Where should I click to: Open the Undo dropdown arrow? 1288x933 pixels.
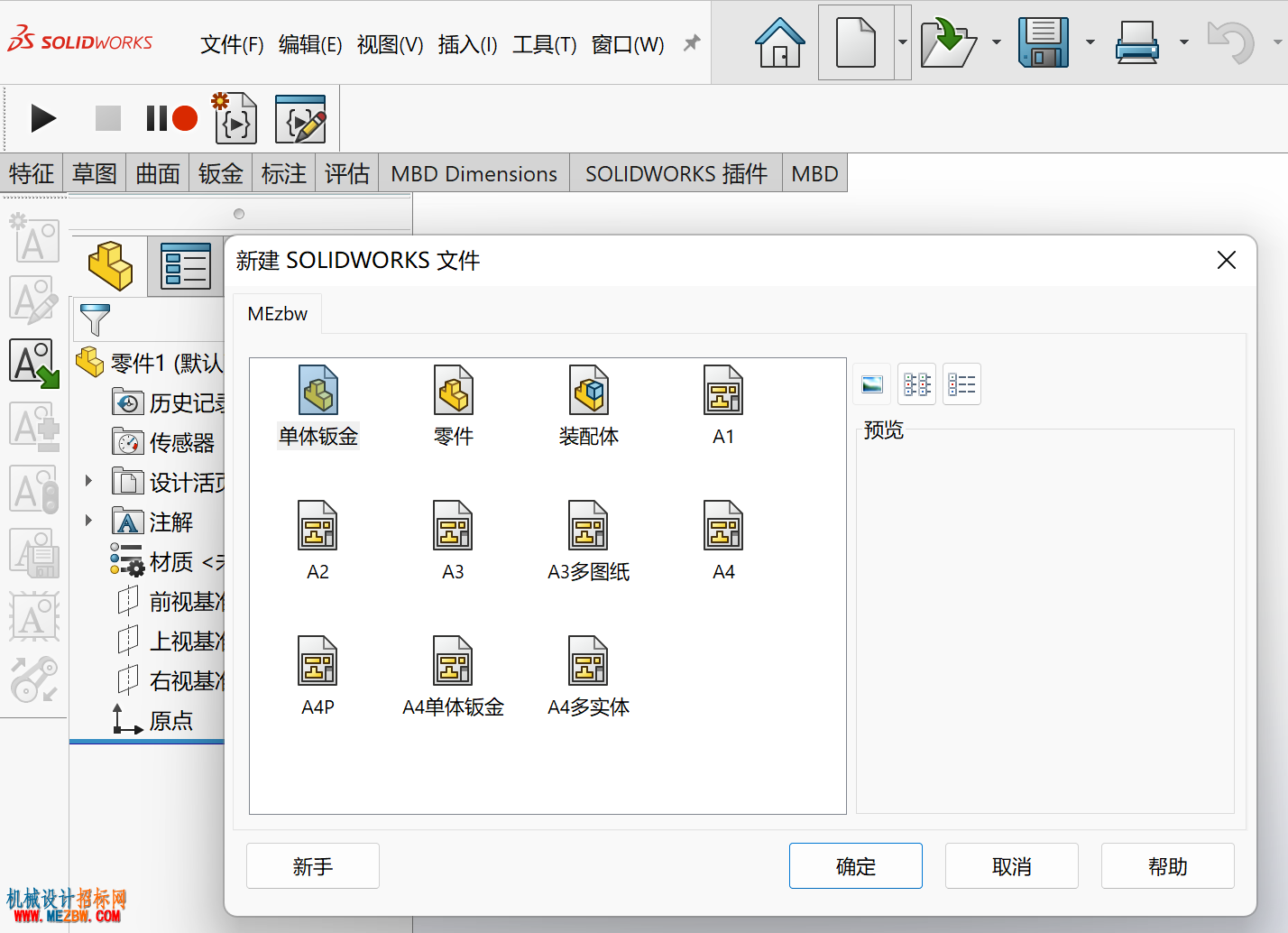click(x=1277, y=42)
